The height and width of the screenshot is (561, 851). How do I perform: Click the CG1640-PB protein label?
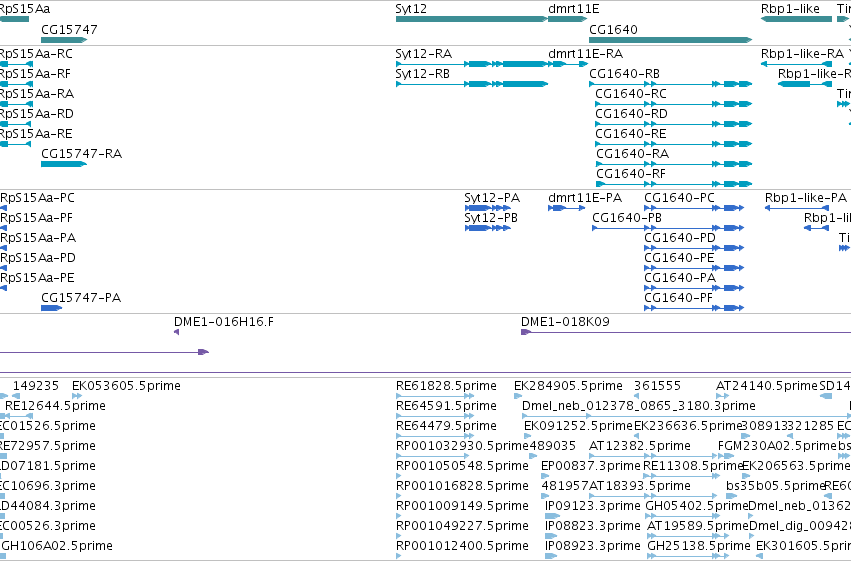pyautogui.click(x=627, y=218)
